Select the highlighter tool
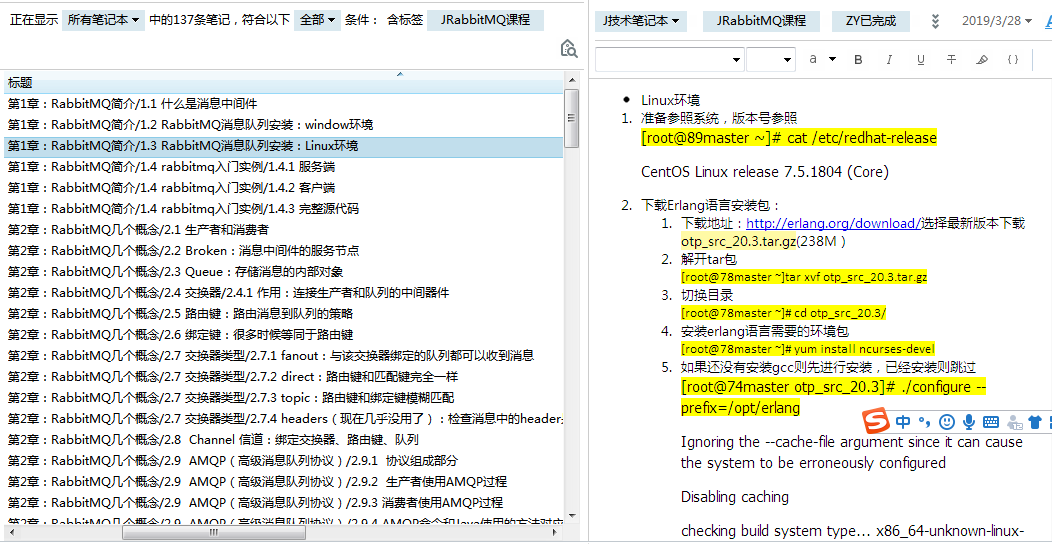Viewport: 1052px width, 544px height. (982, 59)
